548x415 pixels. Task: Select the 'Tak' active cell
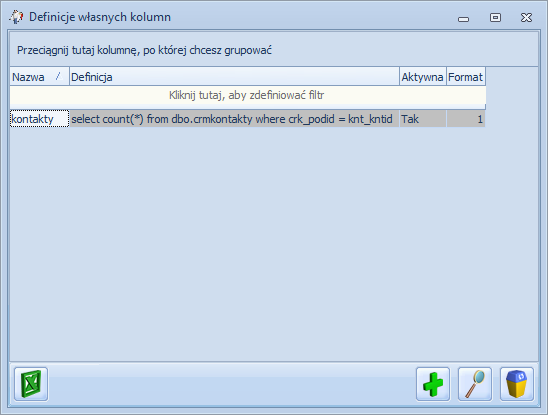(423, 119)
